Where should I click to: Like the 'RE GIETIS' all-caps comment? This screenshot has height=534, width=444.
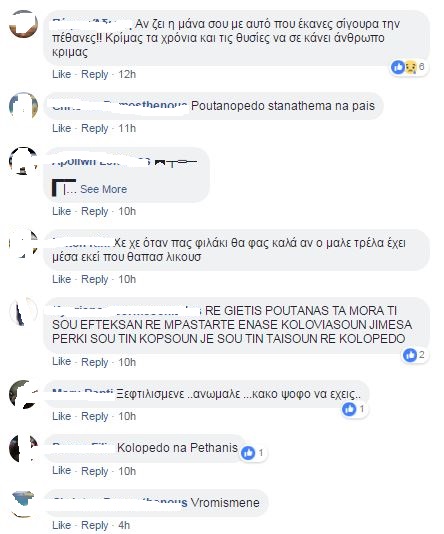(62, 361)
